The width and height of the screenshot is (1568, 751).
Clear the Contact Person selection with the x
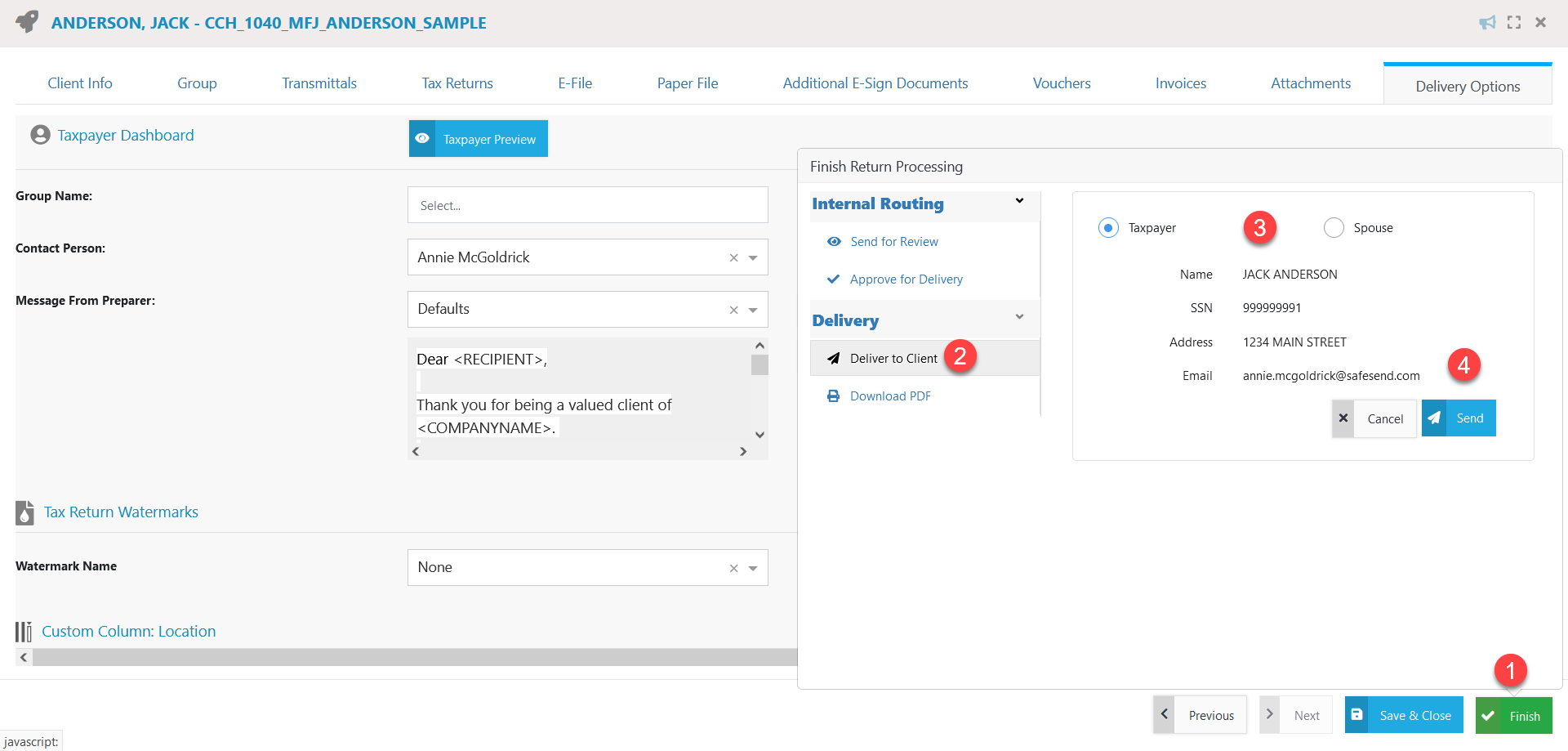[733, 257]
